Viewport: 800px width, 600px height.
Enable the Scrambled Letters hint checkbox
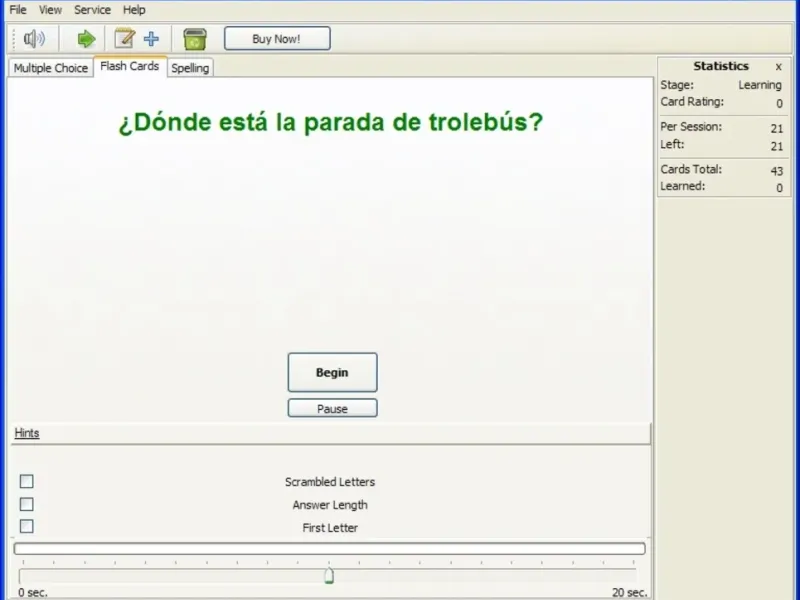(27, 481)
